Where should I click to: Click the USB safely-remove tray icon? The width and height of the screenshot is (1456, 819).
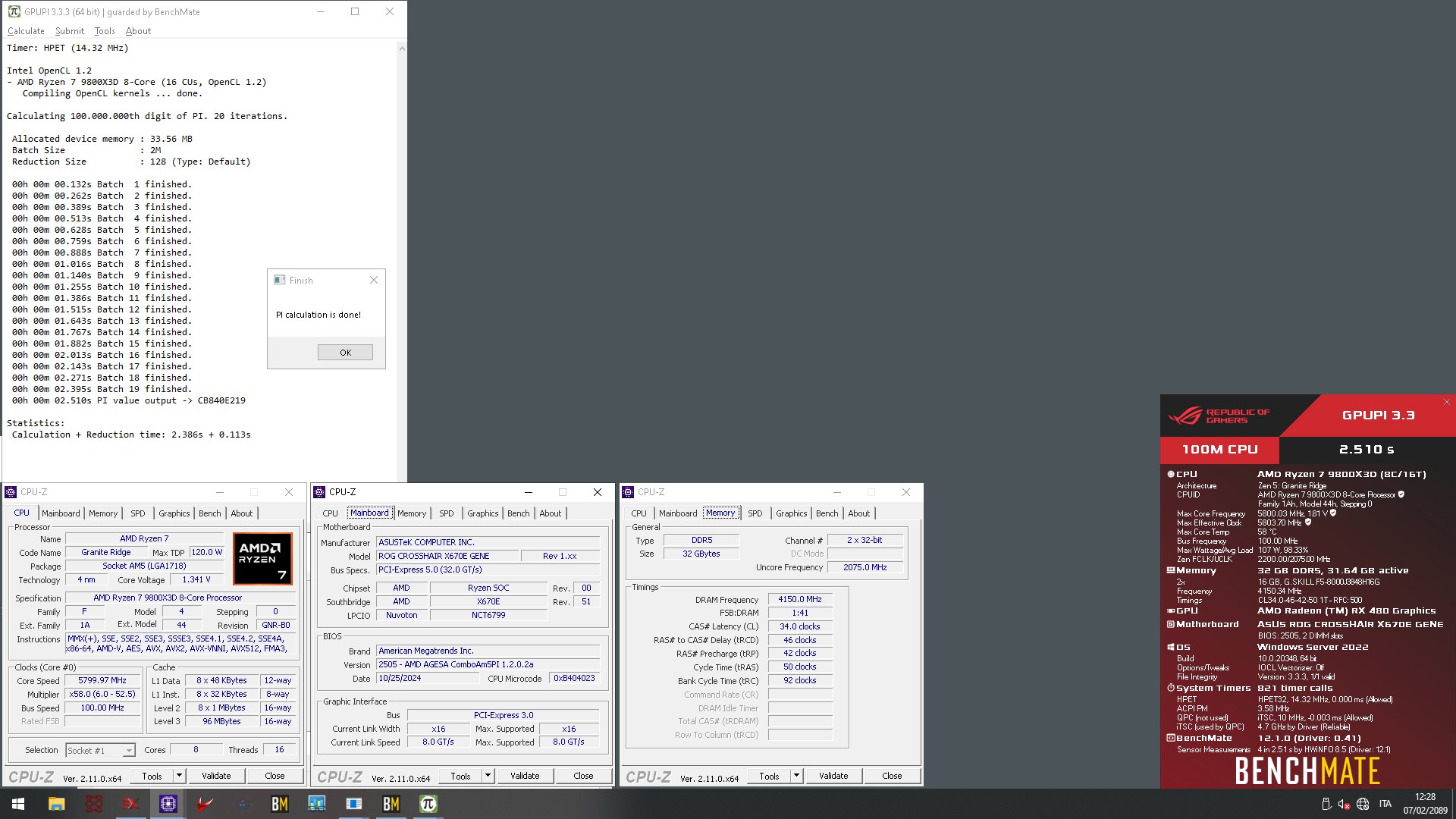pos(1326,804)
